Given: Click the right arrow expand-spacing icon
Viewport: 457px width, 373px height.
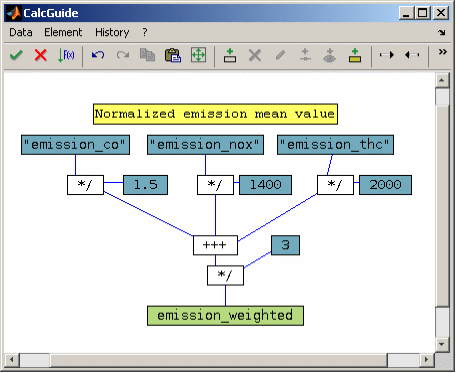Looking at the screenshot, I should pyautogui.click(x=387, y=55).
